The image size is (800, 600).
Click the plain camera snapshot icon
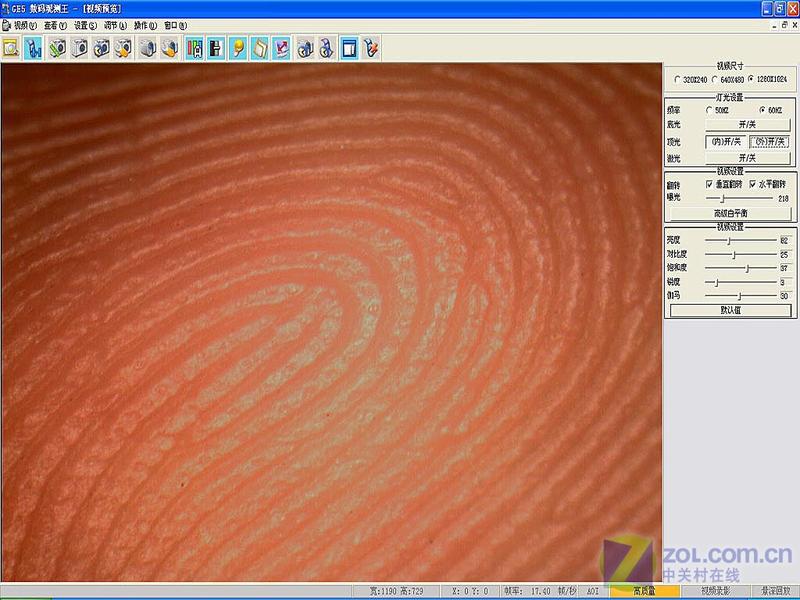coord(79,48)
